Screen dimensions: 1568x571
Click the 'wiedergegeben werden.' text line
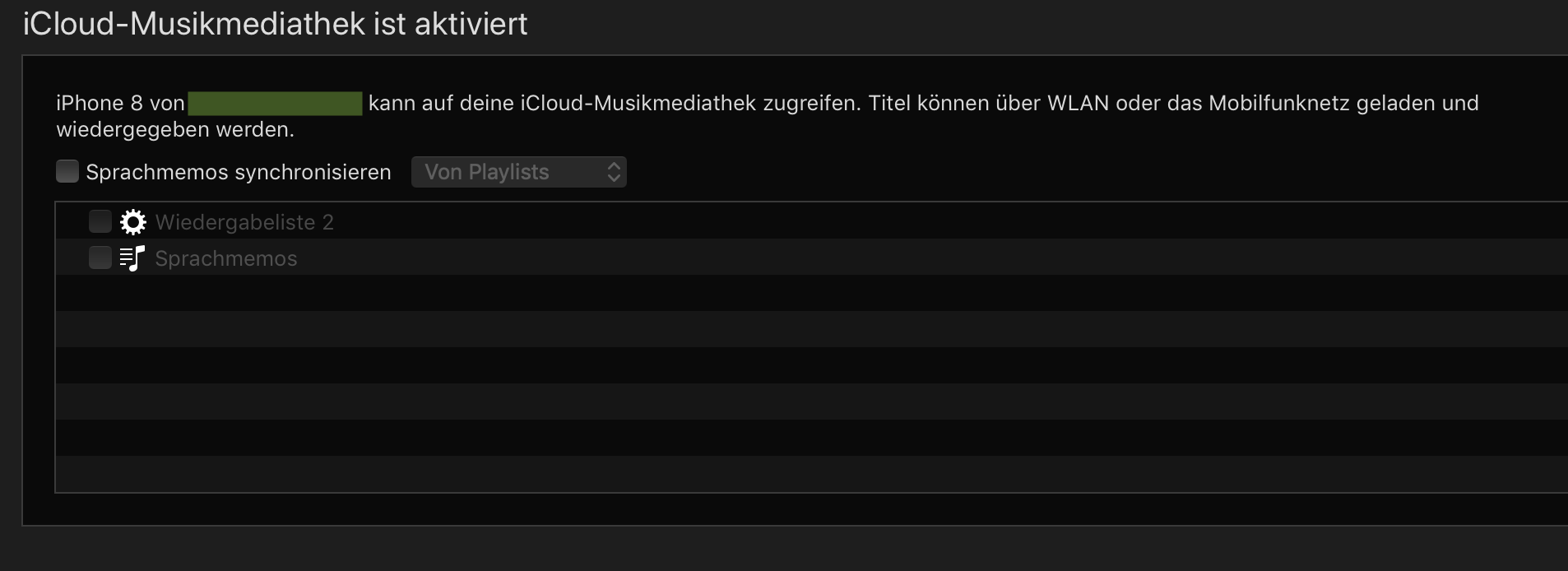[x=174, y=130]
